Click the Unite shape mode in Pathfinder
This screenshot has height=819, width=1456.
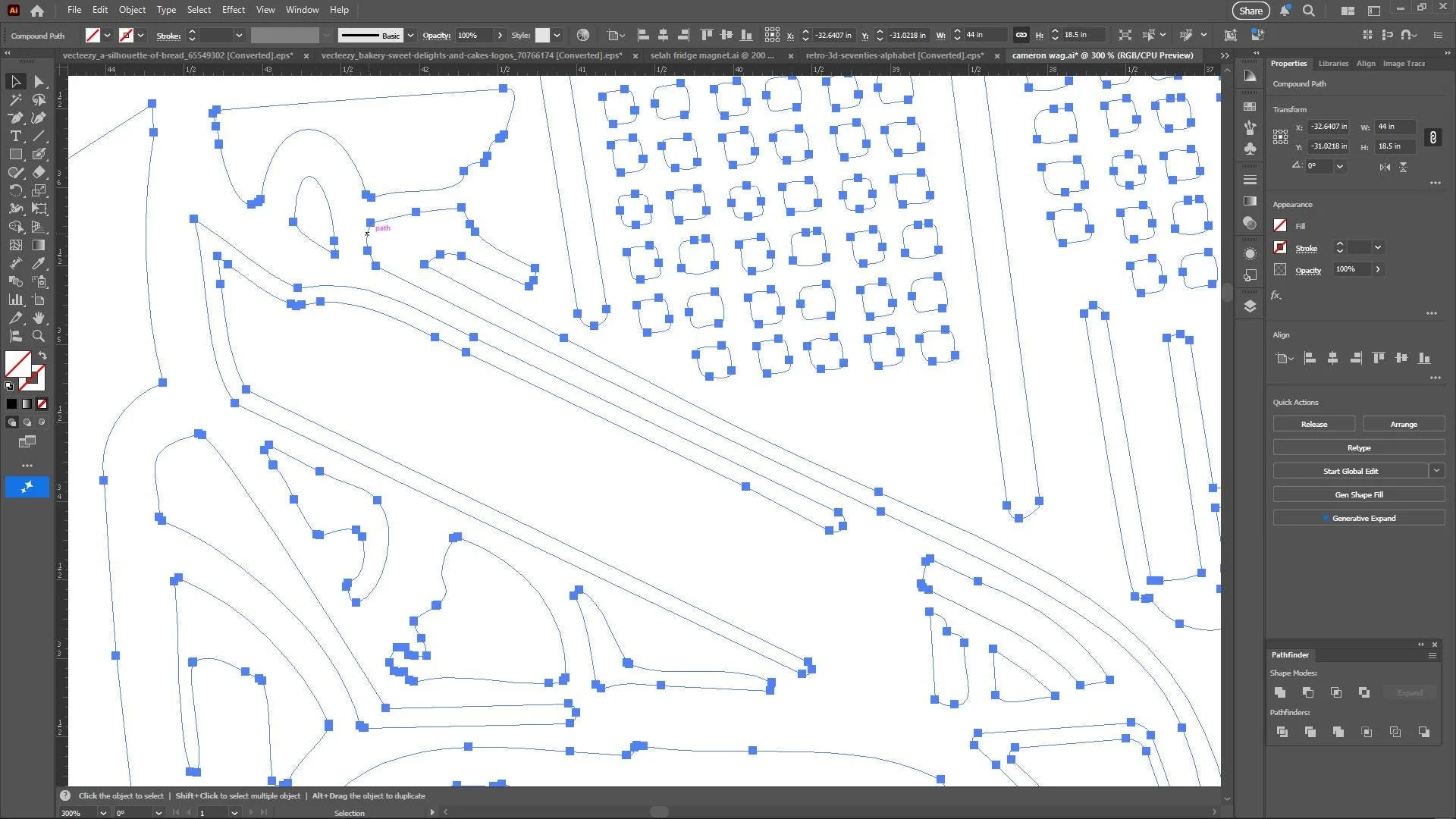click(1280, 692)
